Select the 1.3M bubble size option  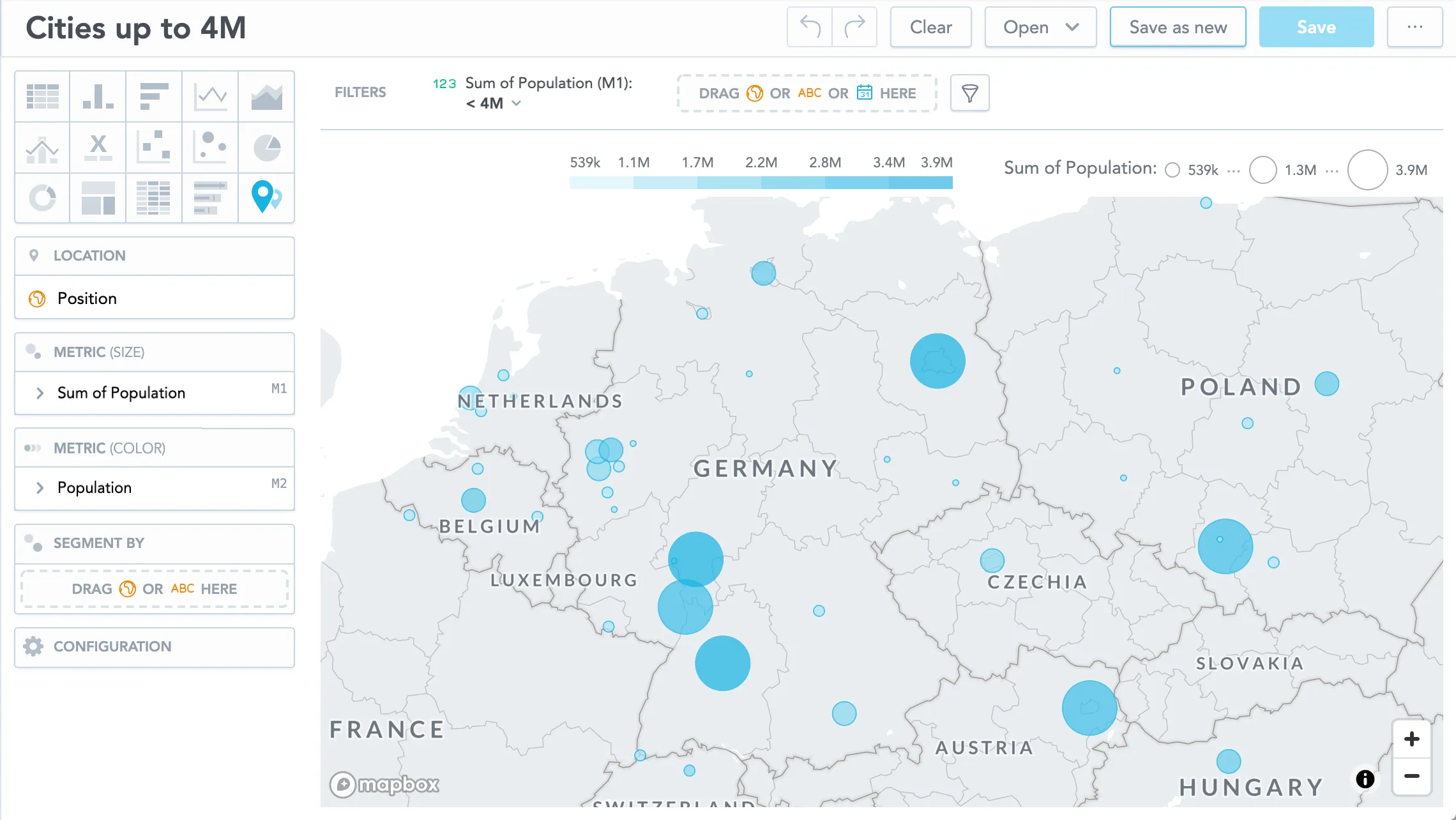(1263, 170)
